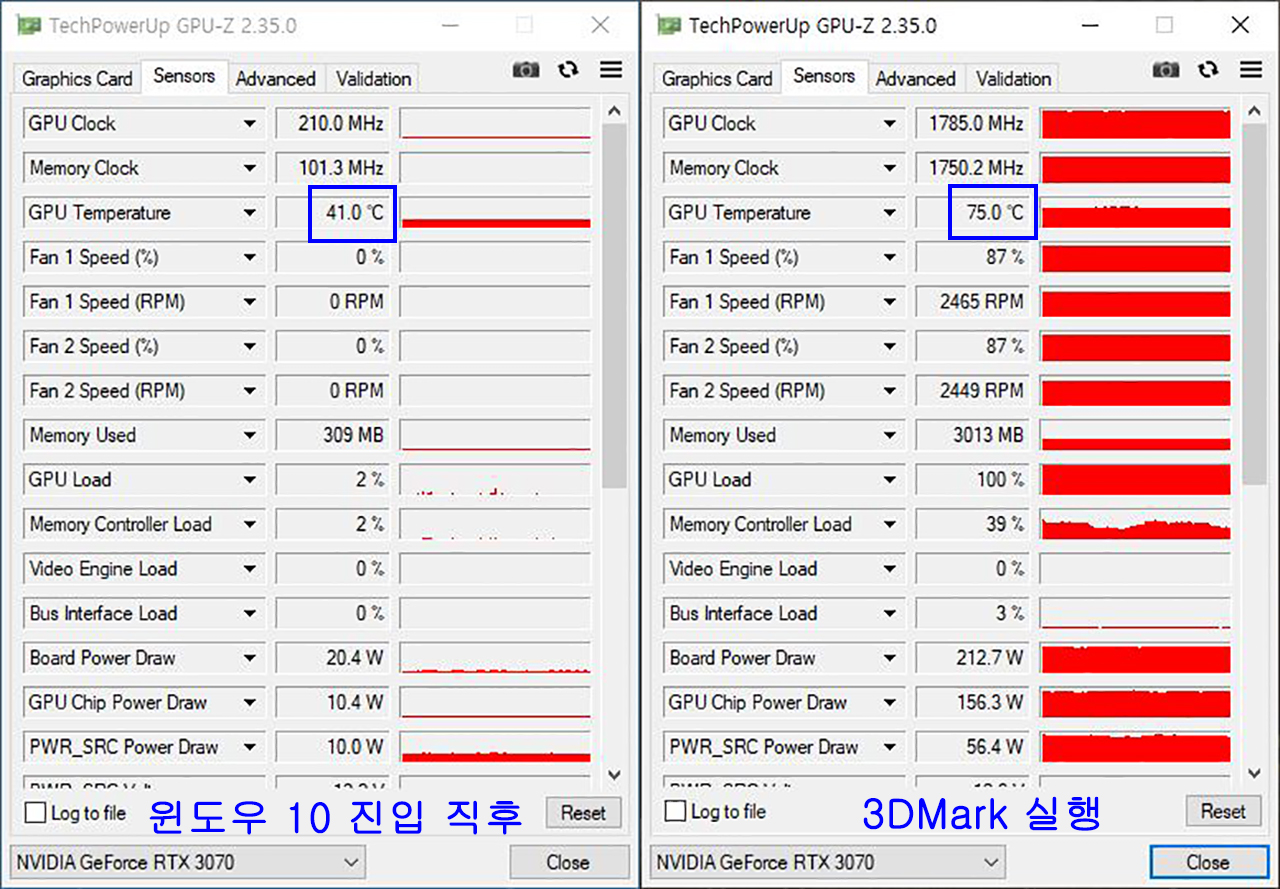Enable Log to file in the left window
Screen dimensions: 1280x889
pos(36,812)
